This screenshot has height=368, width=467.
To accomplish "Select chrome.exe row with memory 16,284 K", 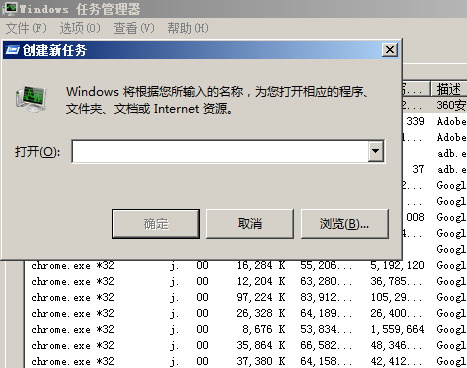I will click(x=246, y=265).
